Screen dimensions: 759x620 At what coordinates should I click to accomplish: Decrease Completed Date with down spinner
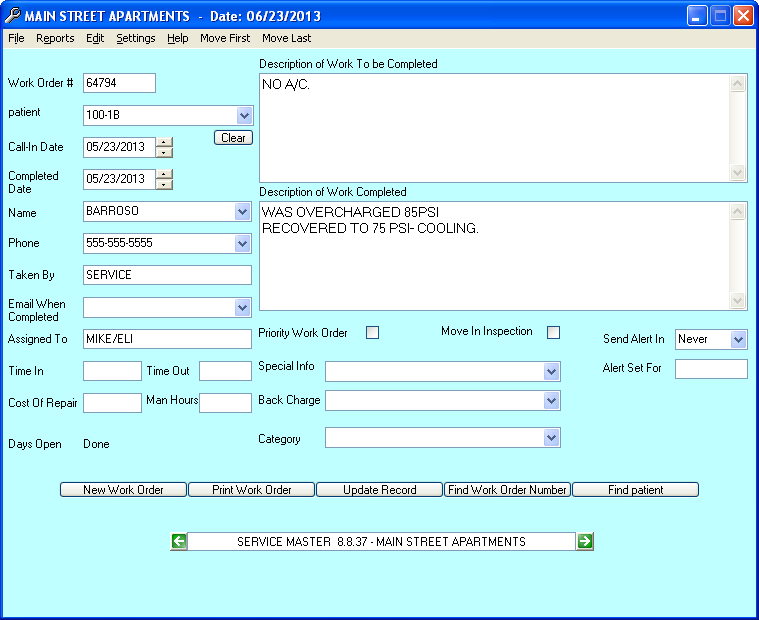click(x=165, y=184)
